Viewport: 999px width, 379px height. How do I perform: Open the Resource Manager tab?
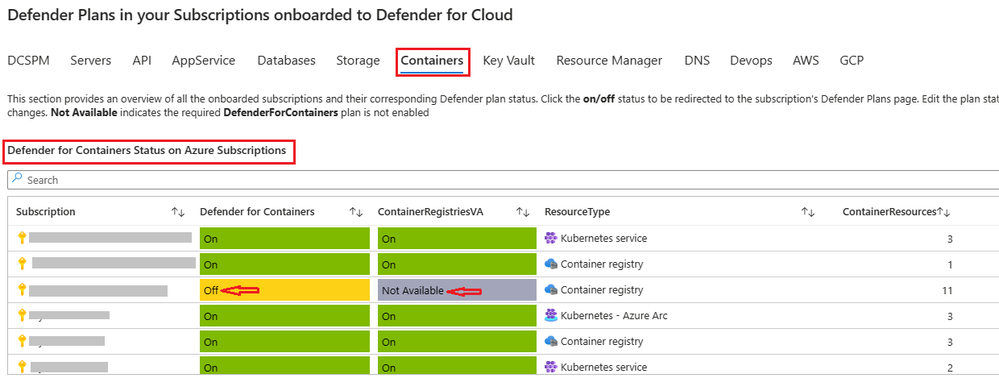[609, 61]
